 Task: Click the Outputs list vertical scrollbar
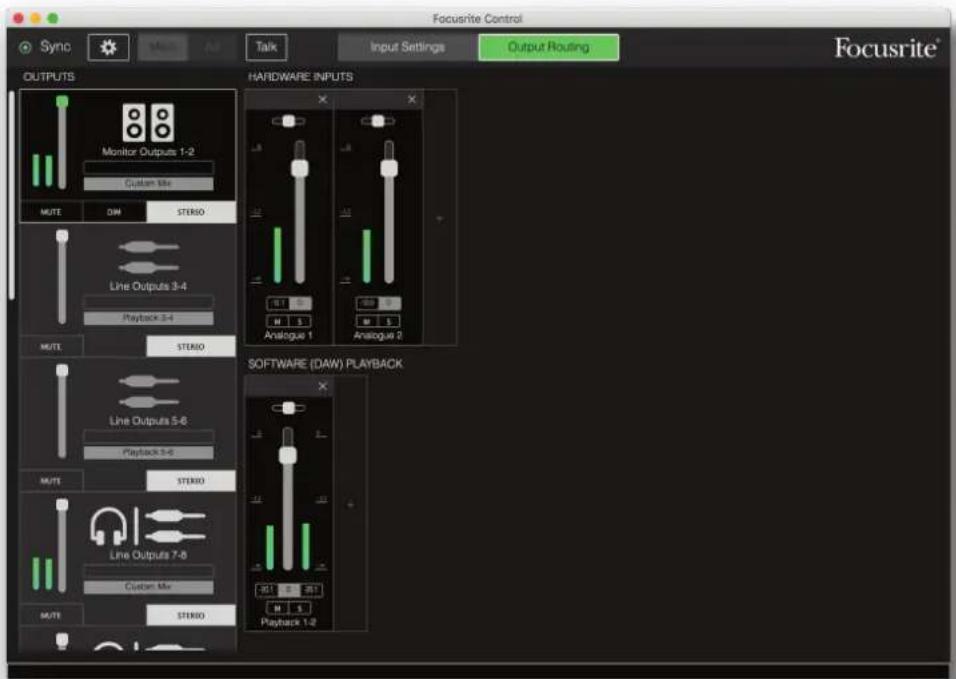[12, 195]
